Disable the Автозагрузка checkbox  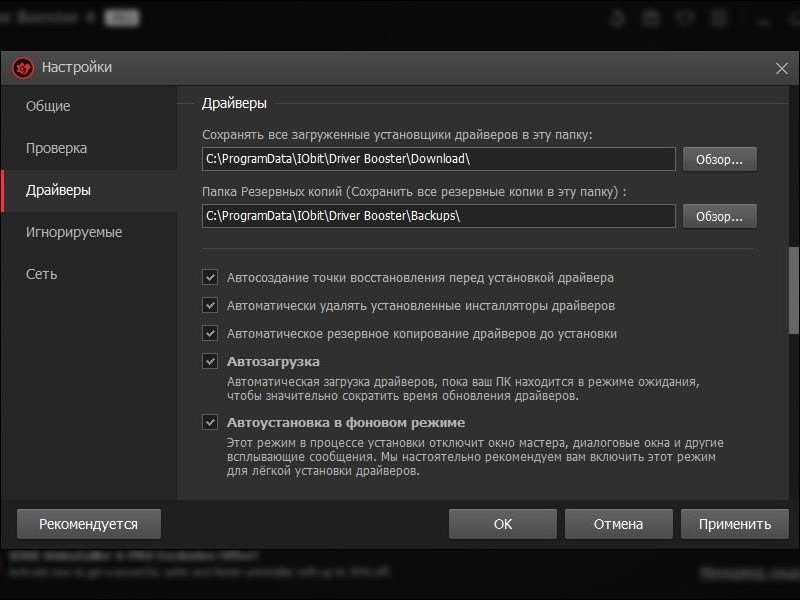tap(210, 362)
